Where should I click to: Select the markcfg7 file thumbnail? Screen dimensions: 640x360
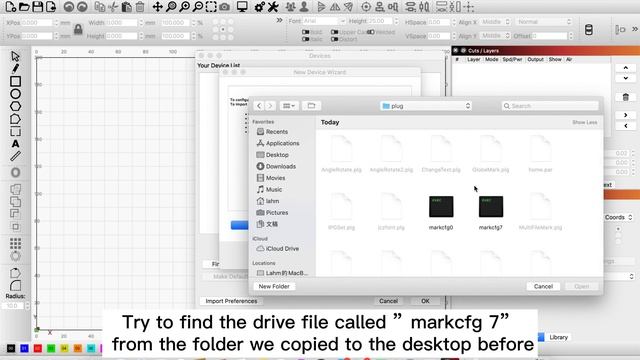pyautogui.click(x=491, y=207)
